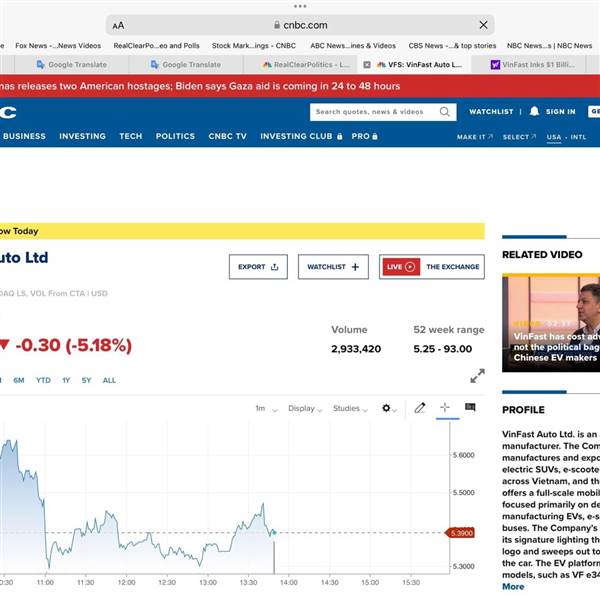600x600 pixels.
Task: Open MAKE IT external link
Action: [475, 137]
